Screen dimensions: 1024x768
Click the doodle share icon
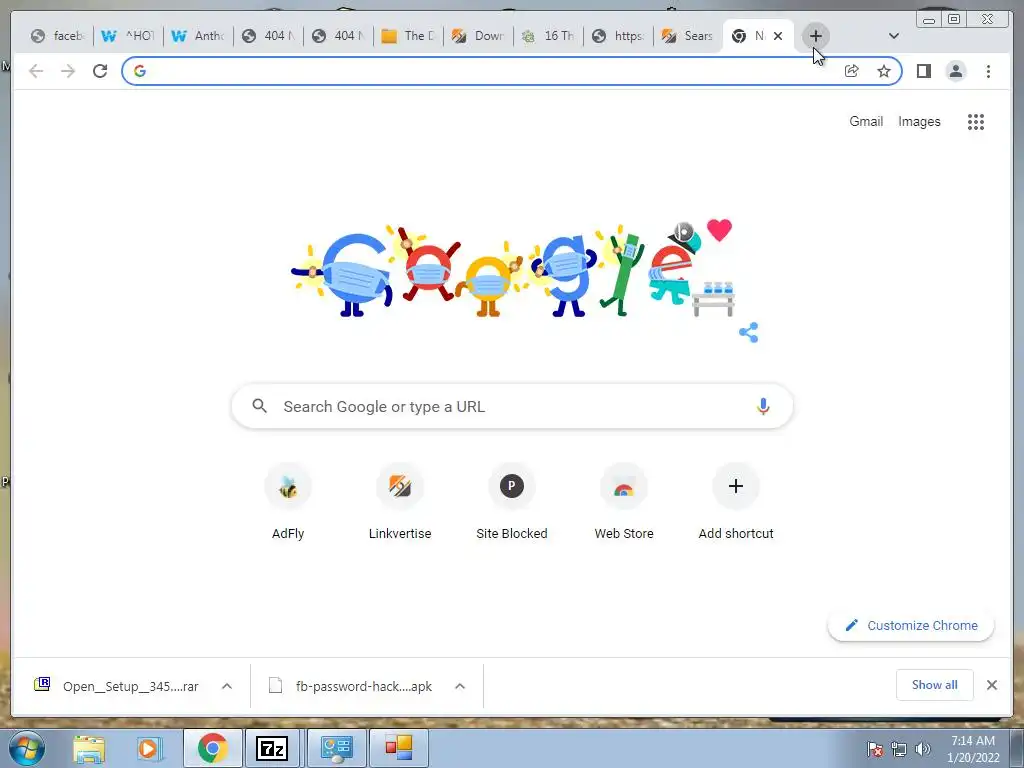(x=748, y=332)
